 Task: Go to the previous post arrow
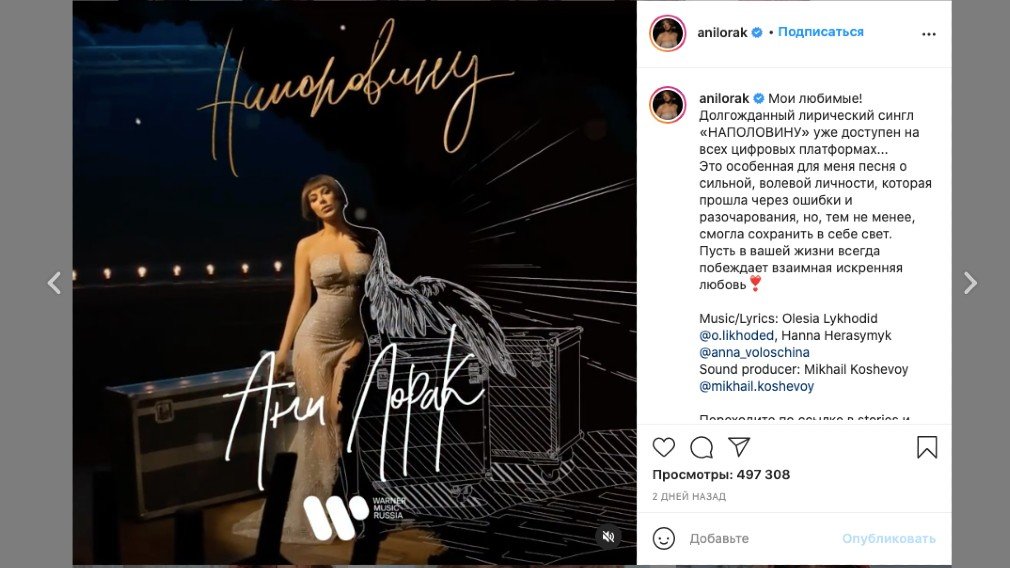point(55,283)
